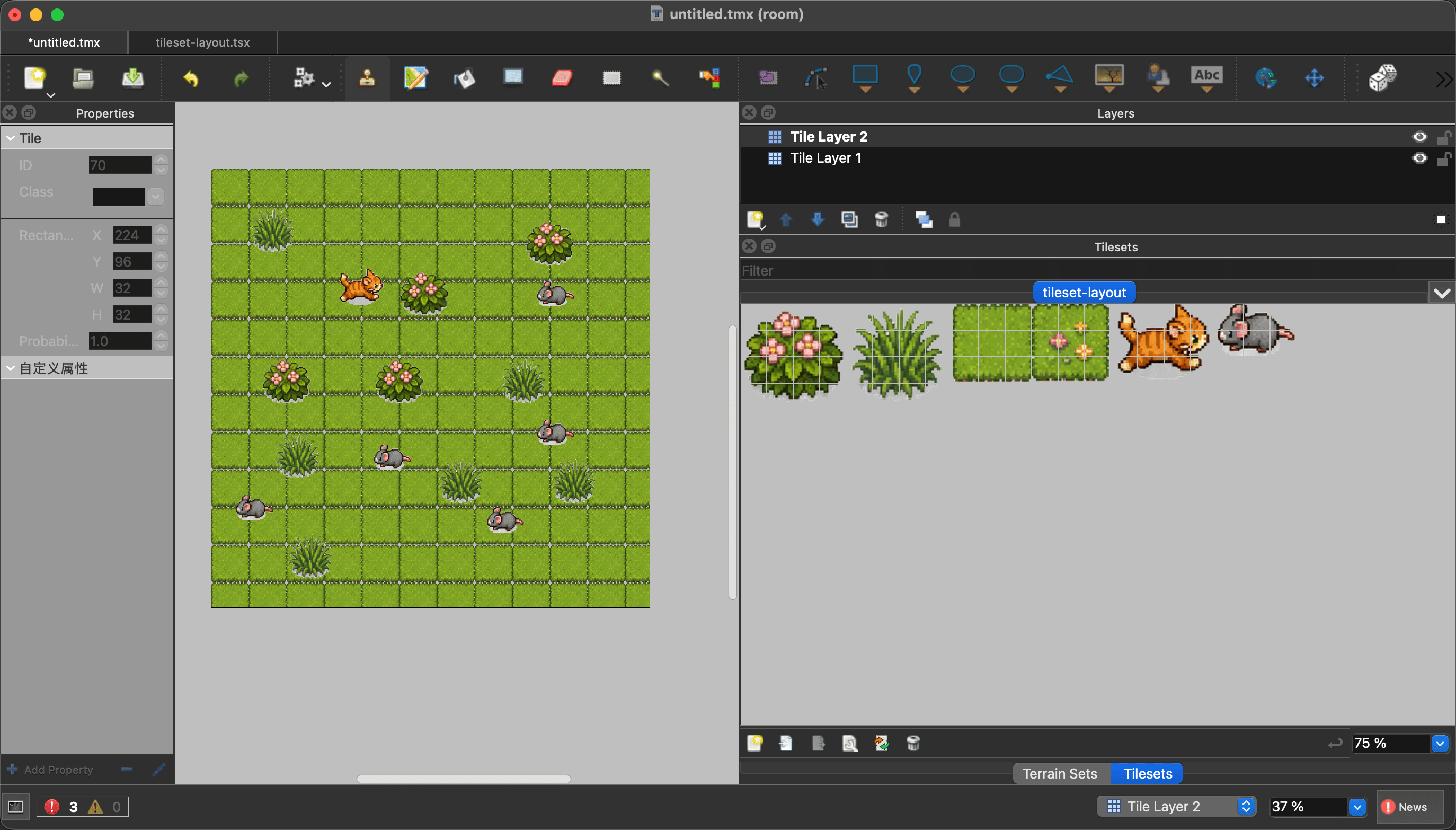Screen dimensions: 1456x830
Task: Click the error count indicator
Action: coord(61,807)
